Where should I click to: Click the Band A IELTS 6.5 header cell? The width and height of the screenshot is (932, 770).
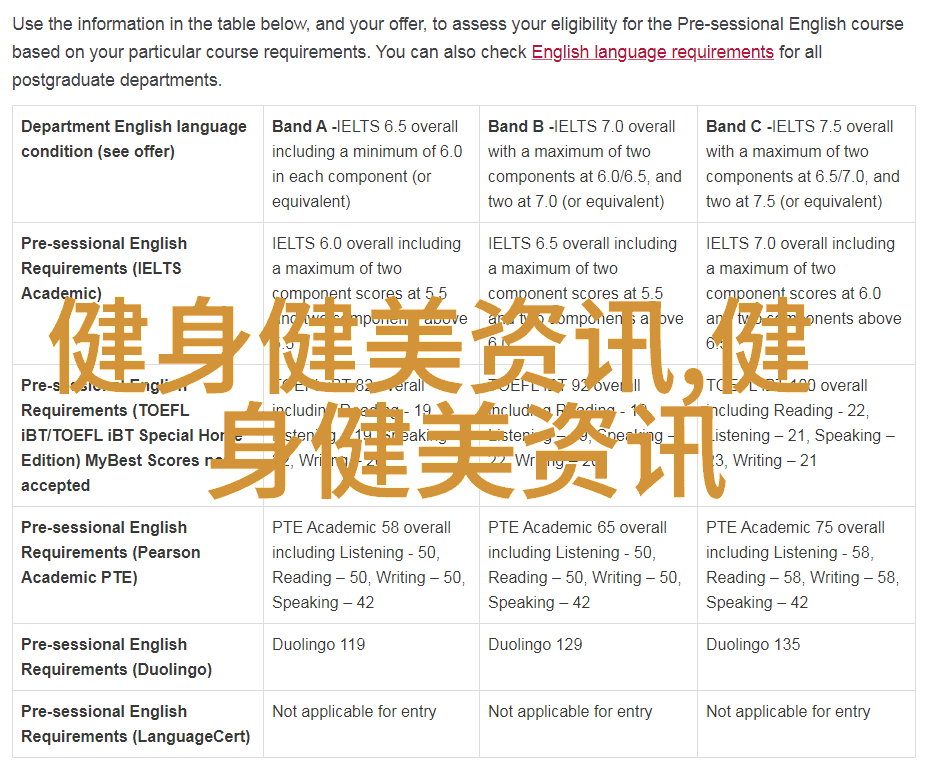click(x=370, y=164)
